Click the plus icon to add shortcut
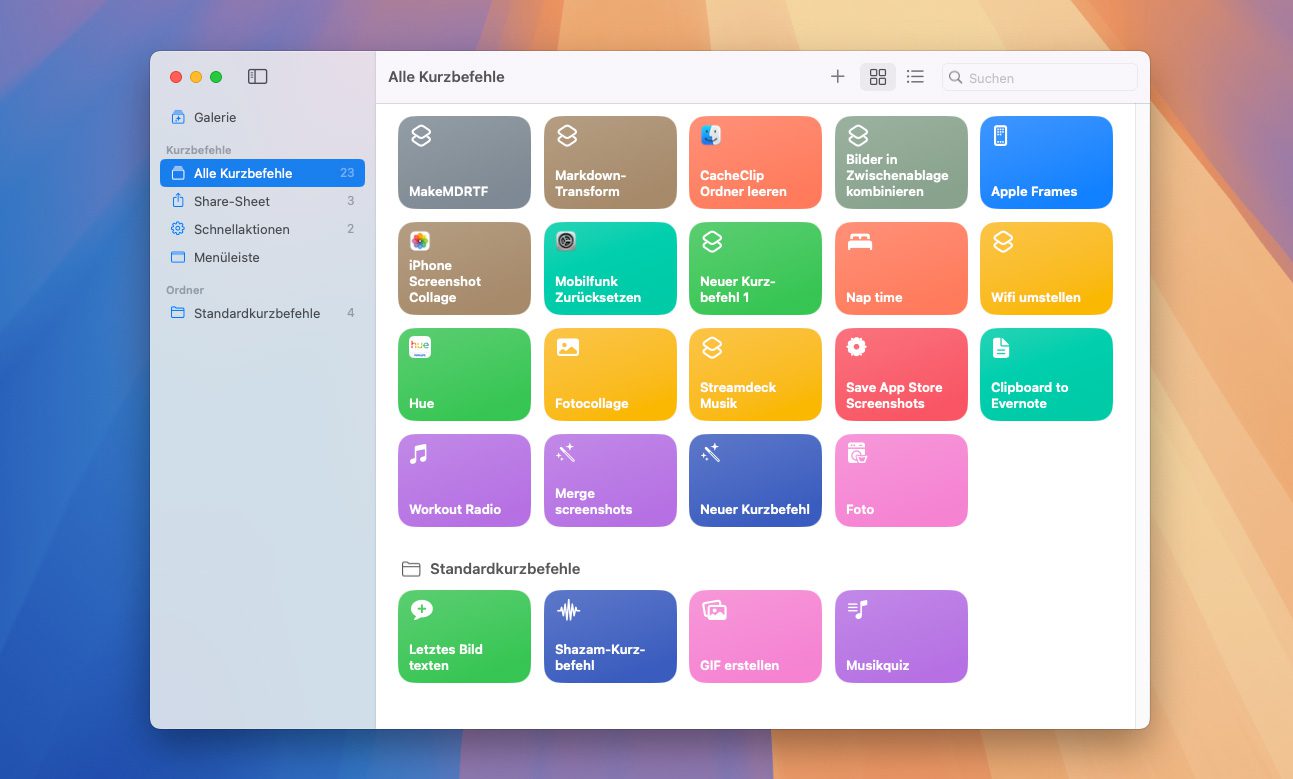Image resolution: width=1293 pixels, height=779 pixels. coord(838,77)
